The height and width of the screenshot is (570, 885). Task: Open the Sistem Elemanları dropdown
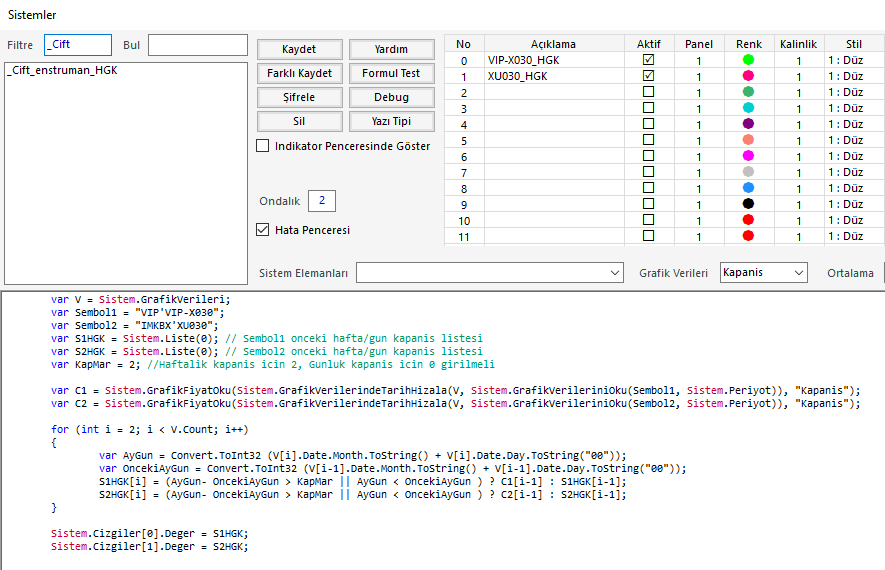pyautogui.click(x=490, y=273)
